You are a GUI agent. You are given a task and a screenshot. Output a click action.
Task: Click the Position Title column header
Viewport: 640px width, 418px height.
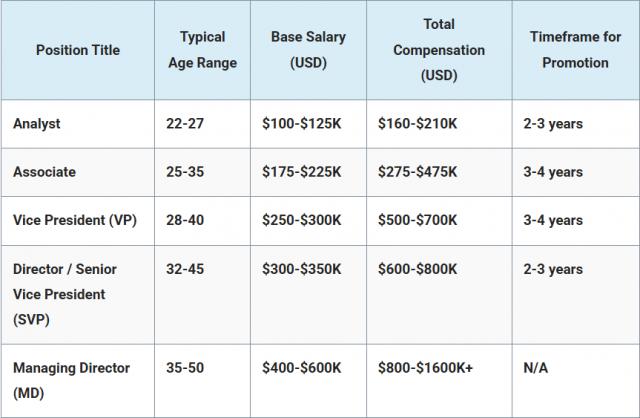pyautogui.click(x=76, y=50)
